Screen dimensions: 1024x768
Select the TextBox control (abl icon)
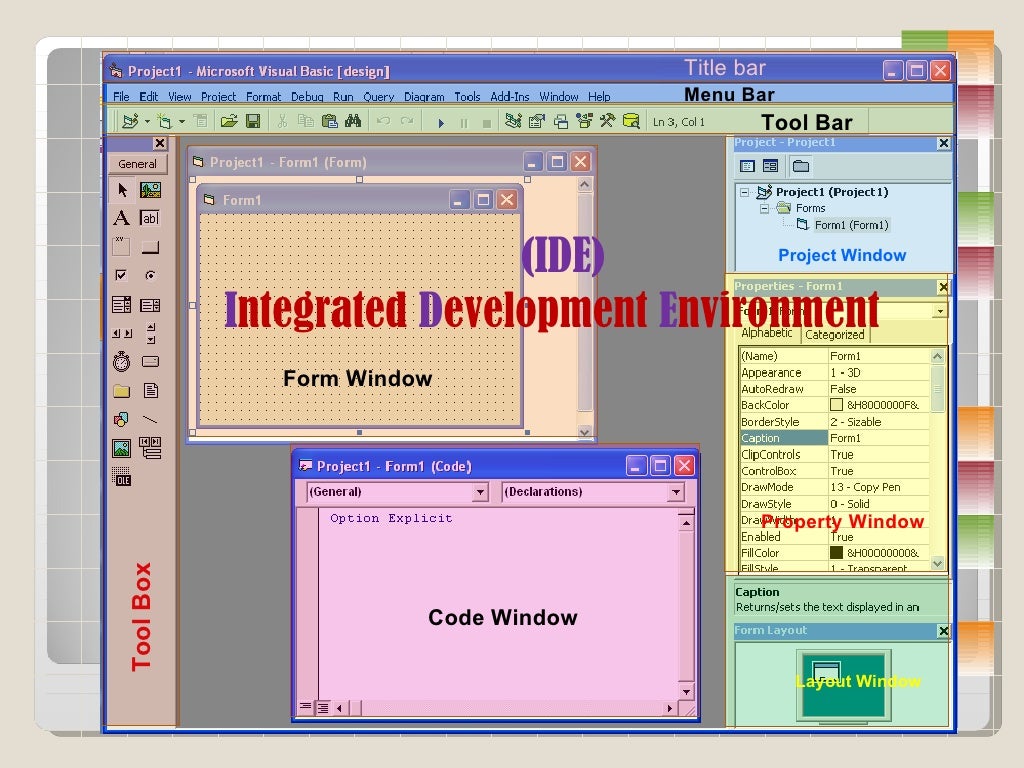(x=150, y=218)
